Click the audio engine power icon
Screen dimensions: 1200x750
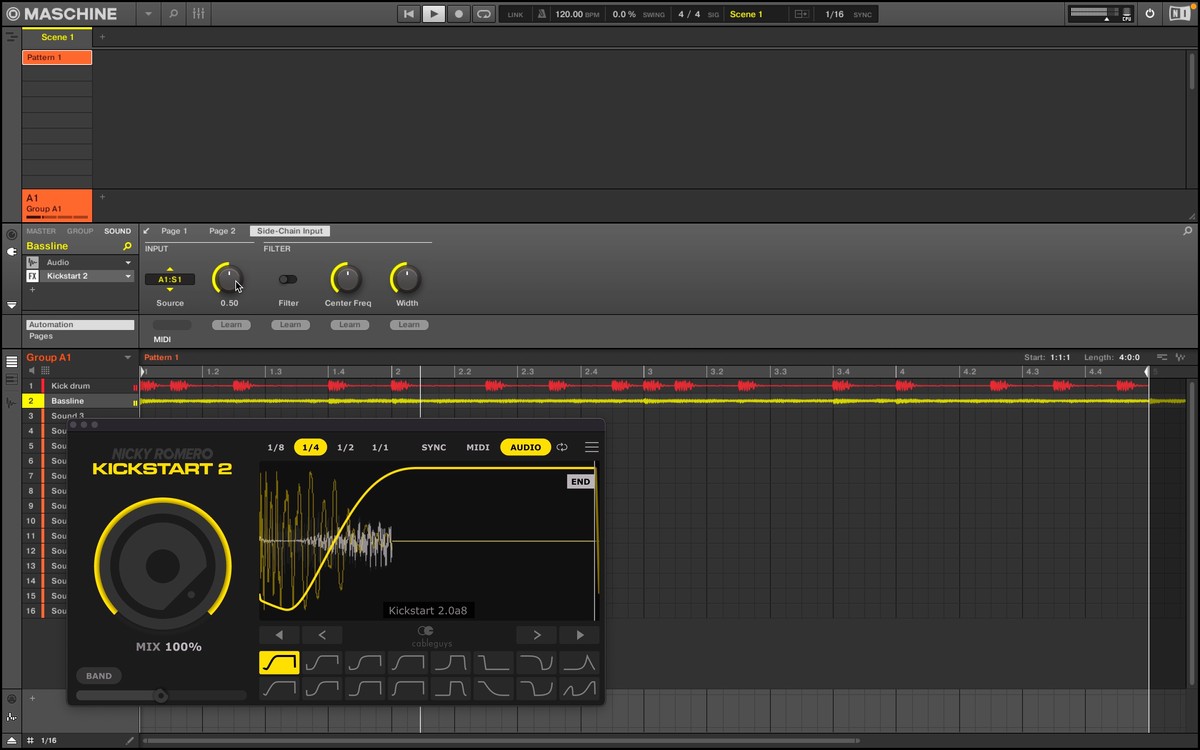click(x=1150, y=14)
